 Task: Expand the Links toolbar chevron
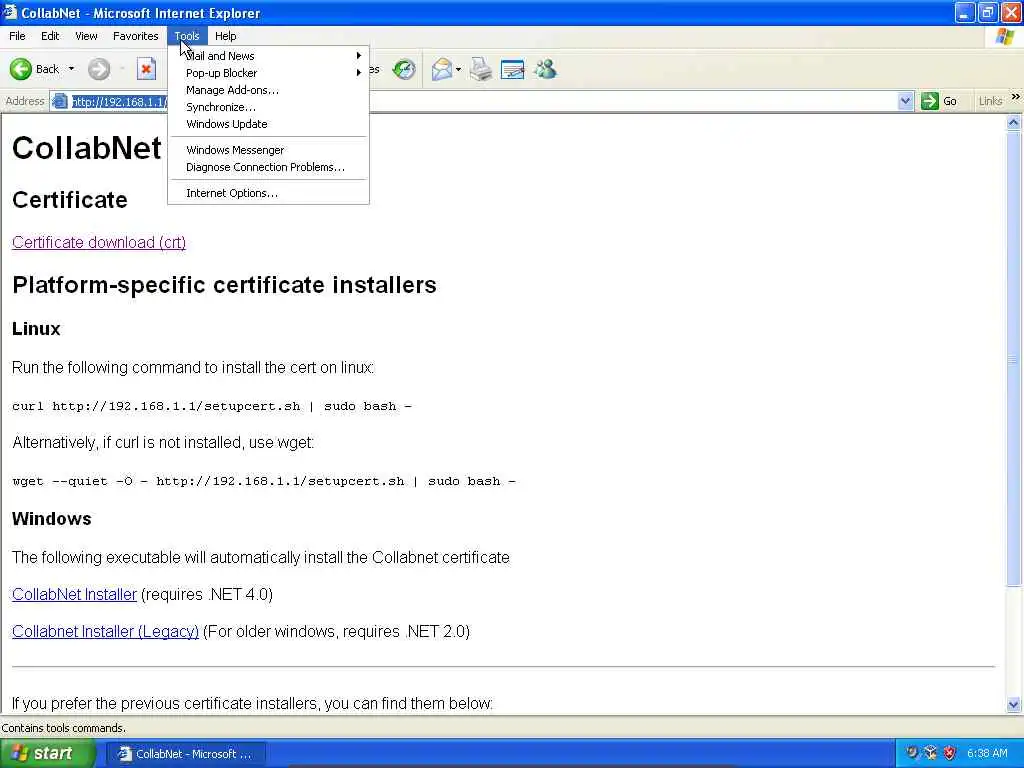(x=1016, y=97)
